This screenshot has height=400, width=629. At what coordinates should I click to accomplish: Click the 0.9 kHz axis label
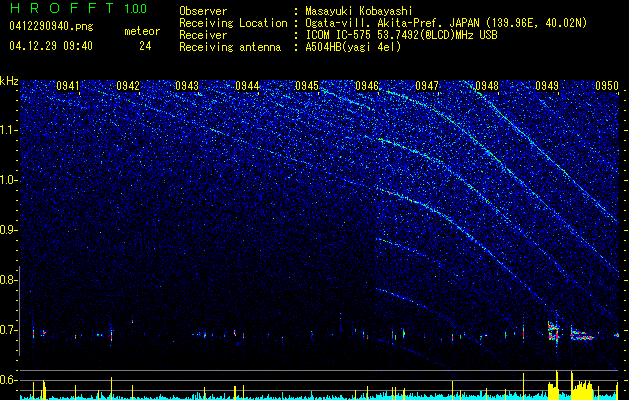click(8, 230)
